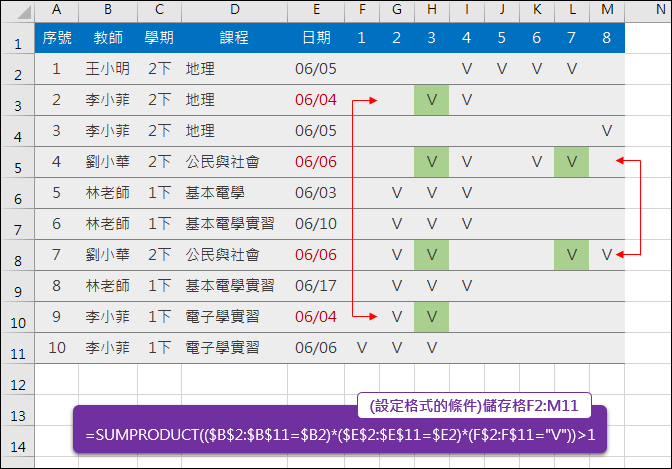The width and height of the screenshot is (672, 469).
Task: Select green V in column H row 8
Action: tap(432, 255)
